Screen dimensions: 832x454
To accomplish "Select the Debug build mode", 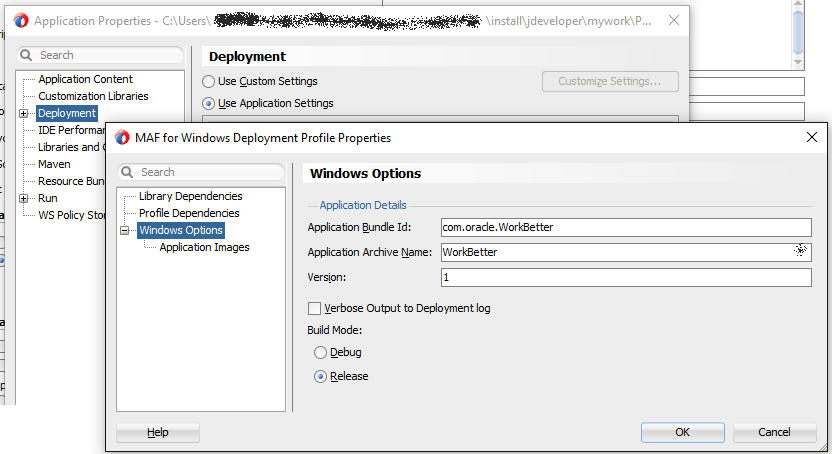I will [320, 353].
